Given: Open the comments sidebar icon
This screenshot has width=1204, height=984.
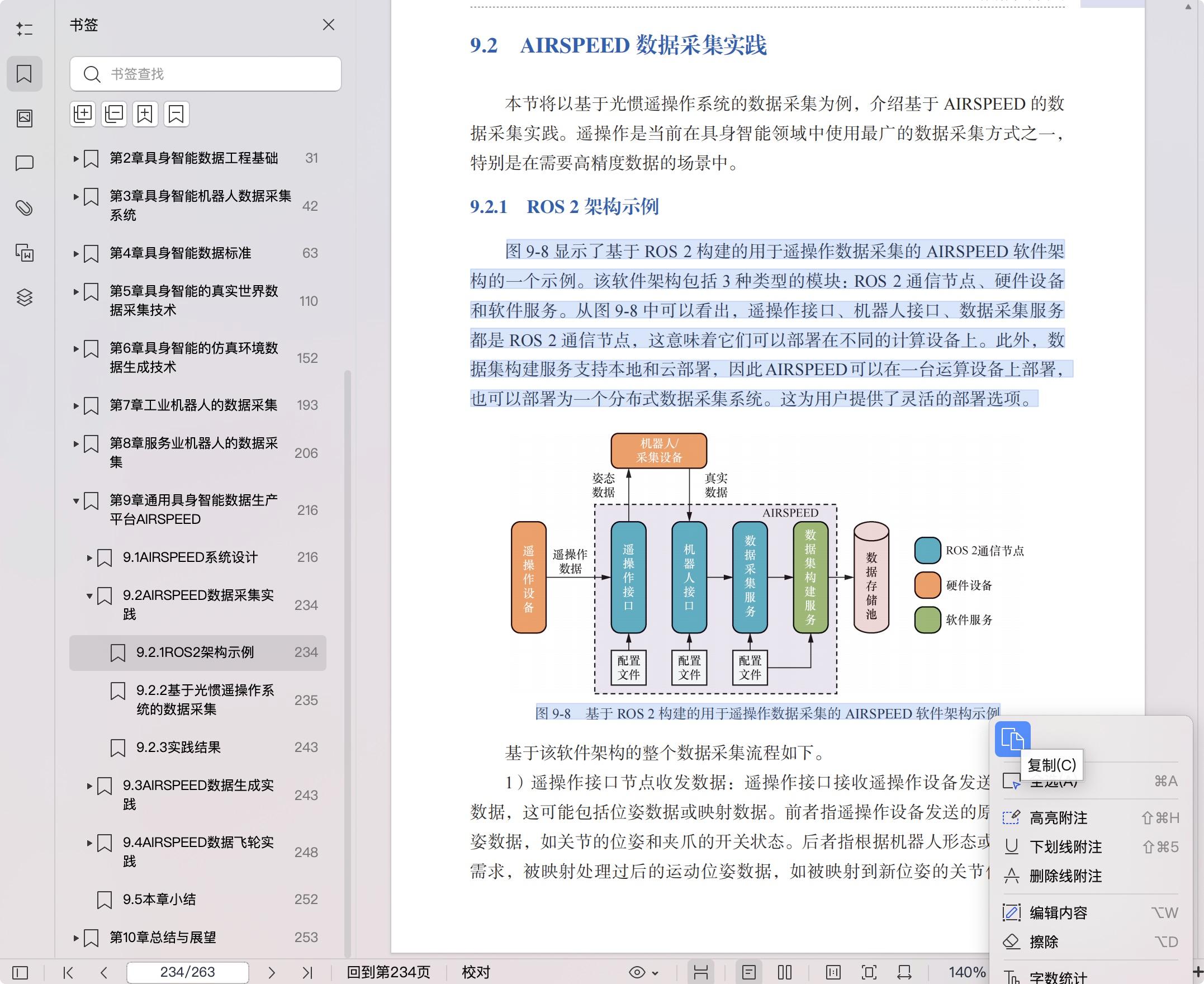Looking at the screenshot, I should point(24,163).
